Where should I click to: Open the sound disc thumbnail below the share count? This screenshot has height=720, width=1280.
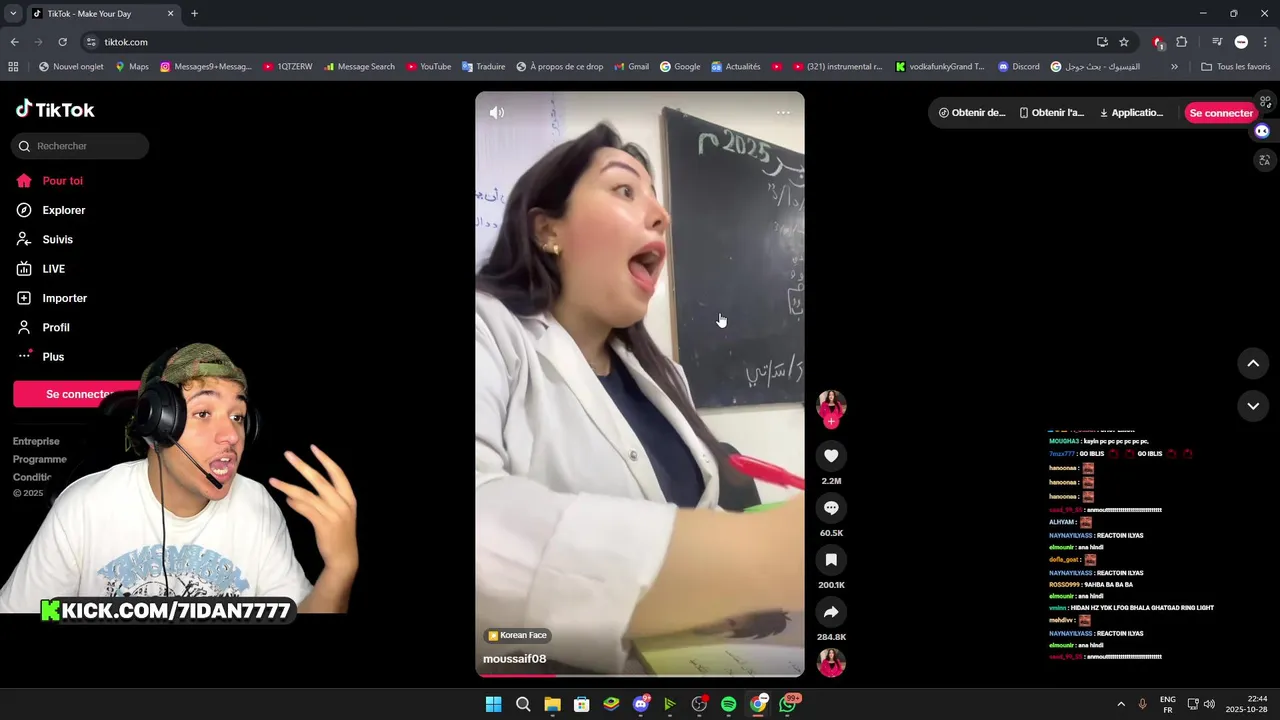coord(831,663)
